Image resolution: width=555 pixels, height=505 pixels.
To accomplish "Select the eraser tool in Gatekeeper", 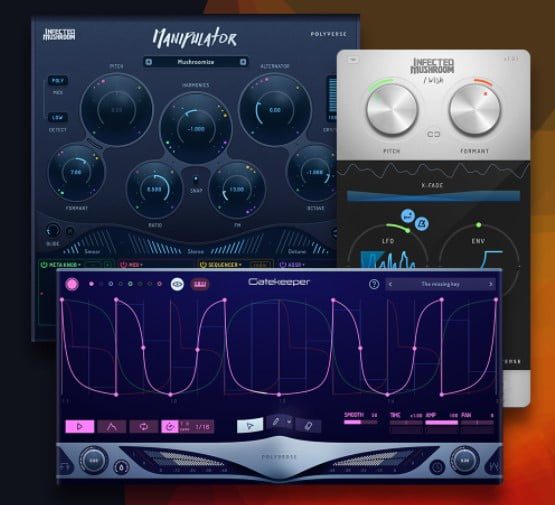I will (308, 426).
